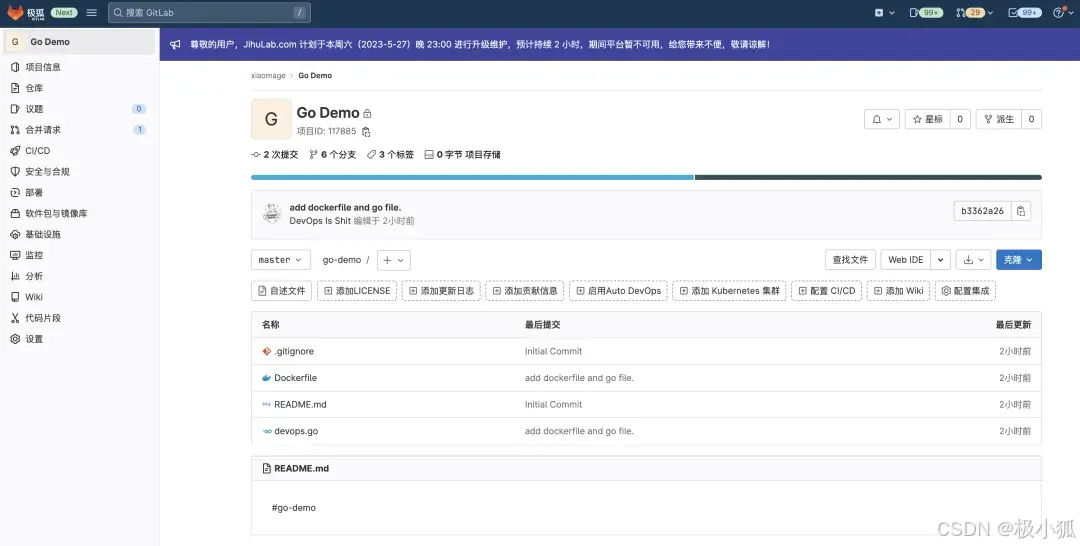
Task: Open commit 'add dockerfile and go file.' title
Action: click(x=345, y=207)
